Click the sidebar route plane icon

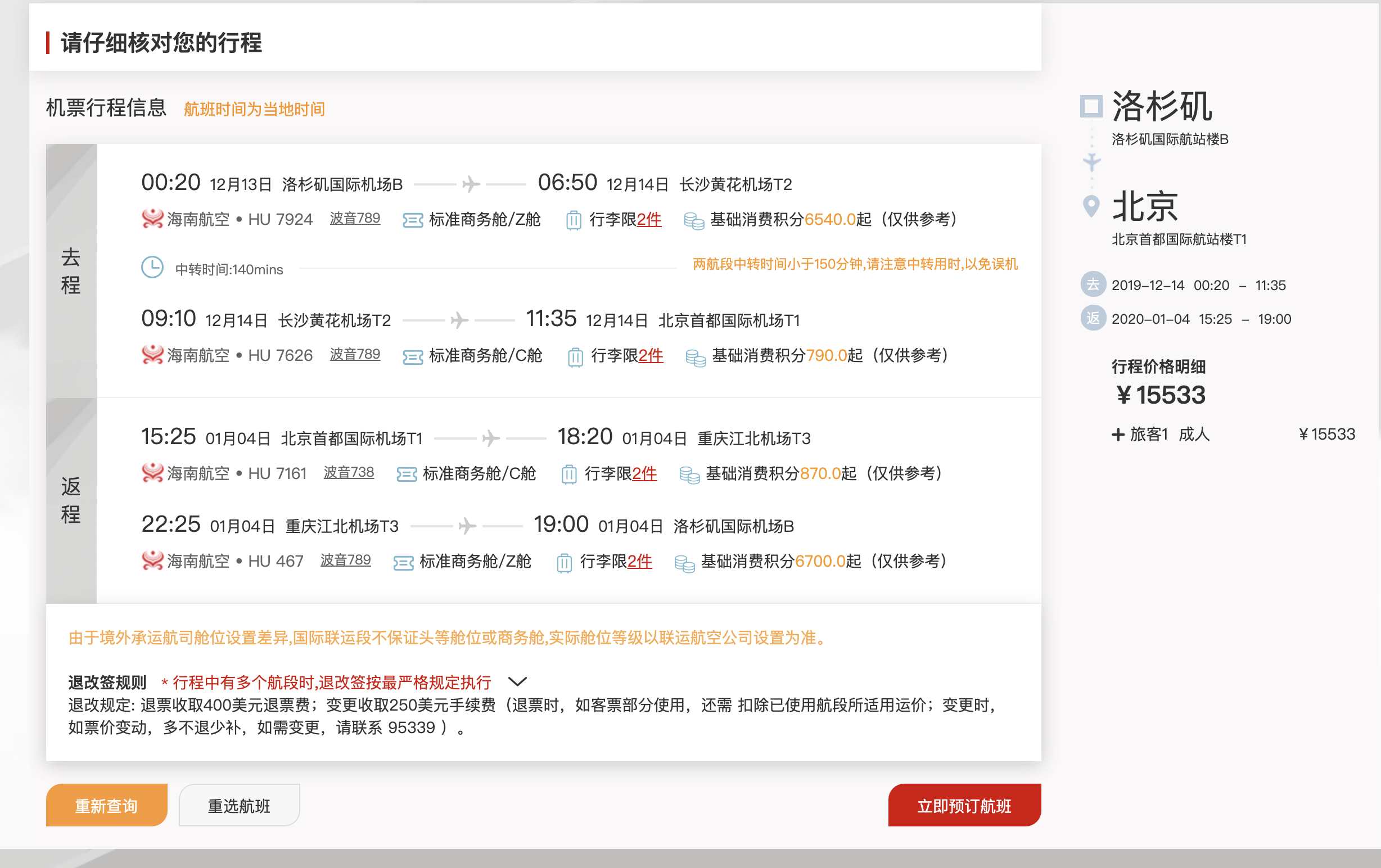[x=1091, y=162]
